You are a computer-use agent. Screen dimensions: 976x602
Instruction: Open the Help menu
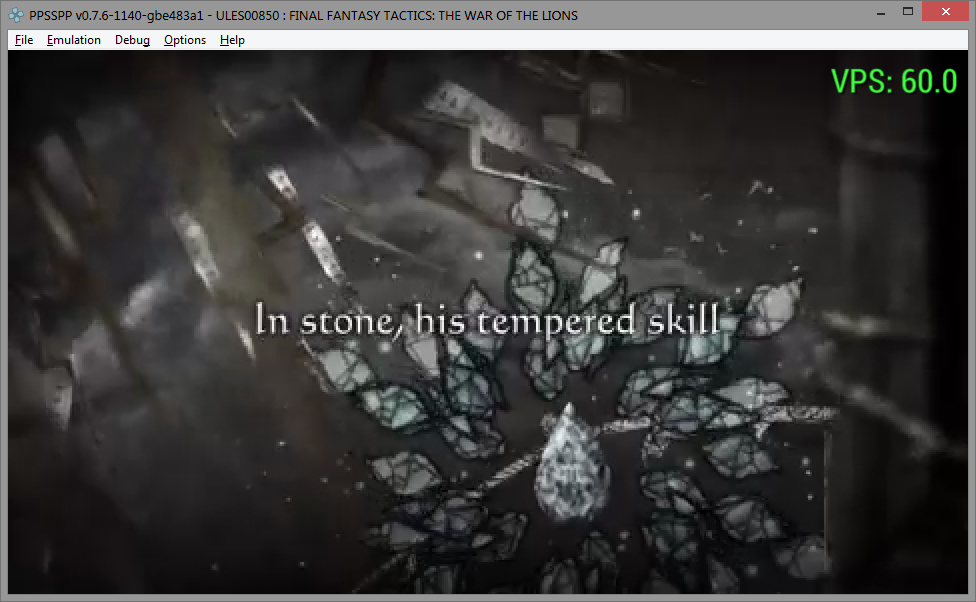[232, 40]
